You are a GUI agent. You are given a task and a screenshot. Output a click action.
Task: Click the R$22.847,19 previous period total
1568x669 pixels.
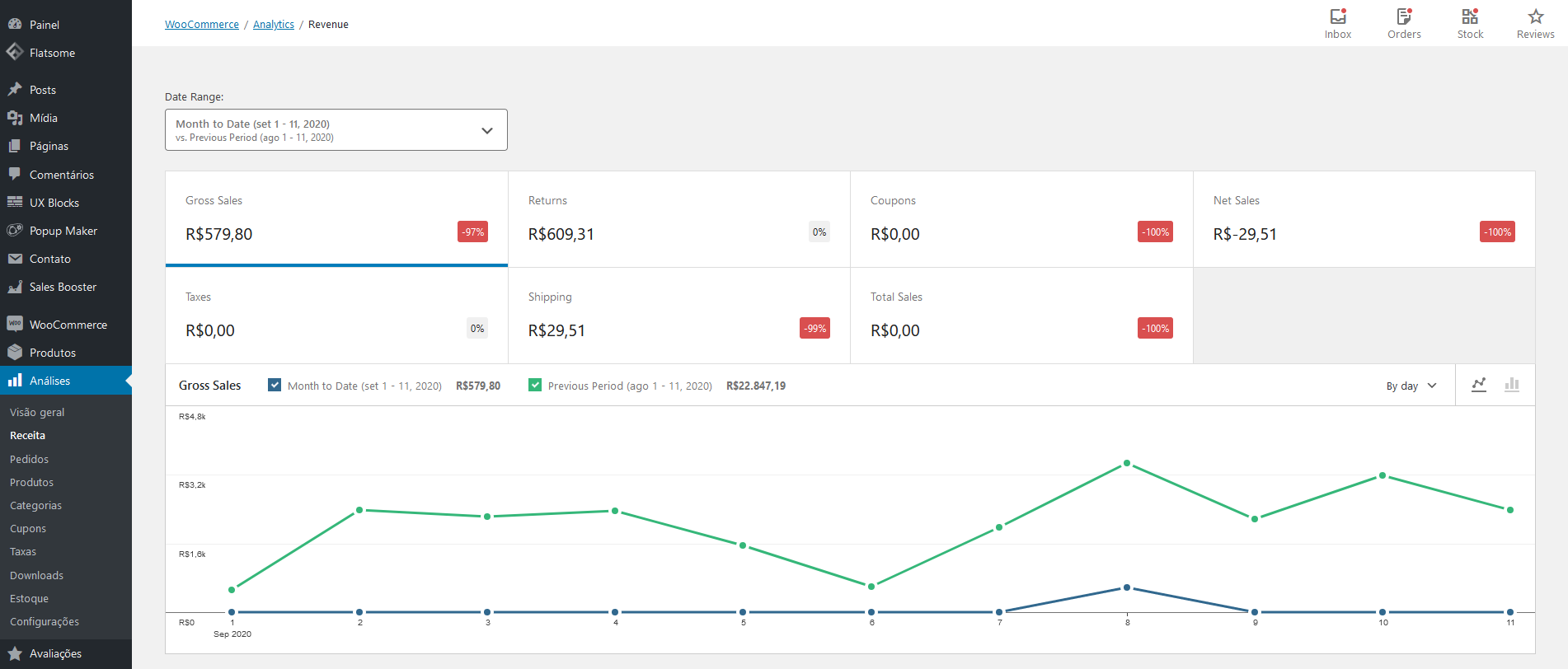pyautogui.click(x=756, y=386)
